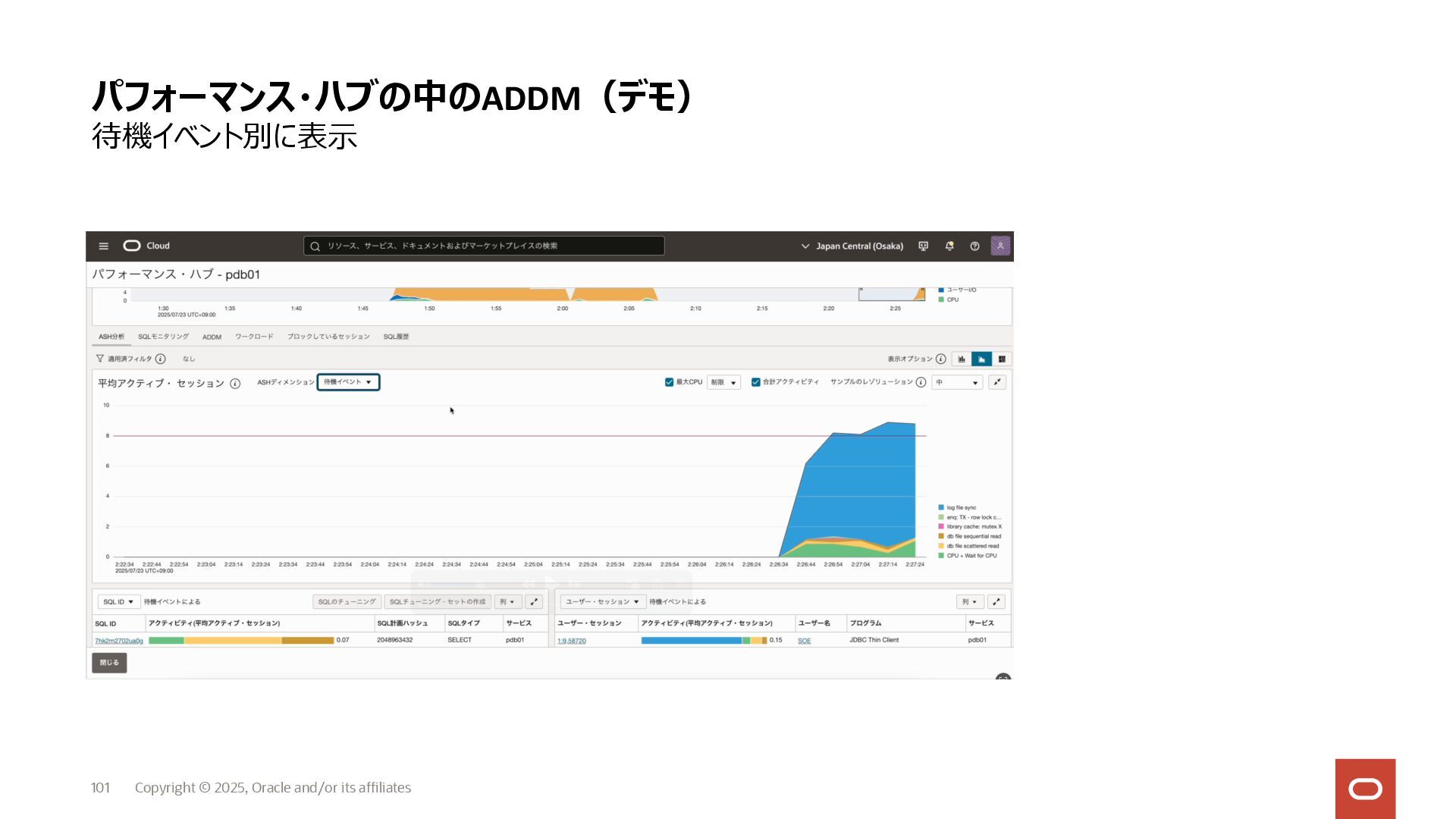Viewport: 1456px width, 819px height.
Task: Switch to area chart display option
Action: [981, 359]
